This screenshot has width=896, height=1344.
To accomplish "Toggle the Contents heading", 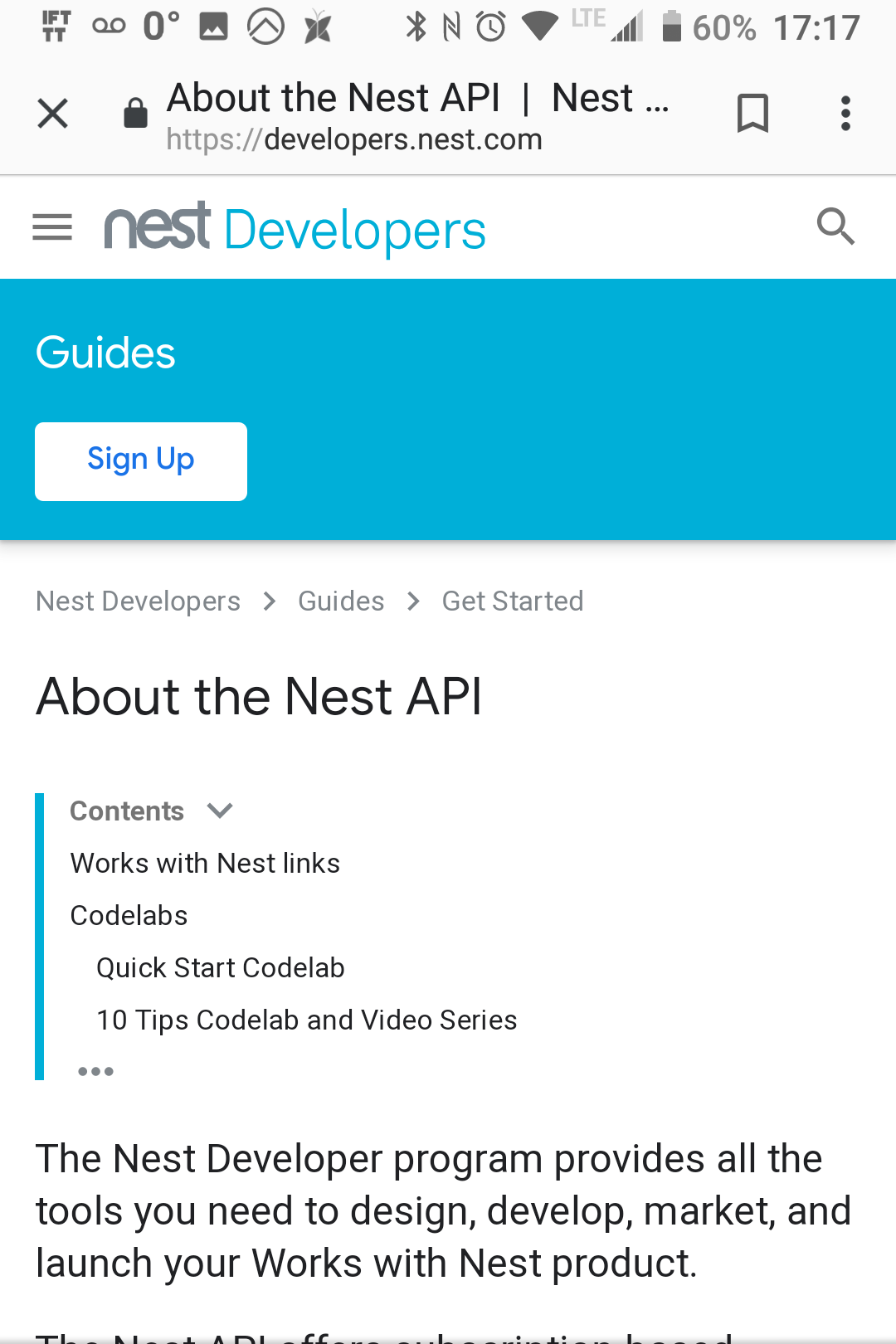I will coord(127,811).
